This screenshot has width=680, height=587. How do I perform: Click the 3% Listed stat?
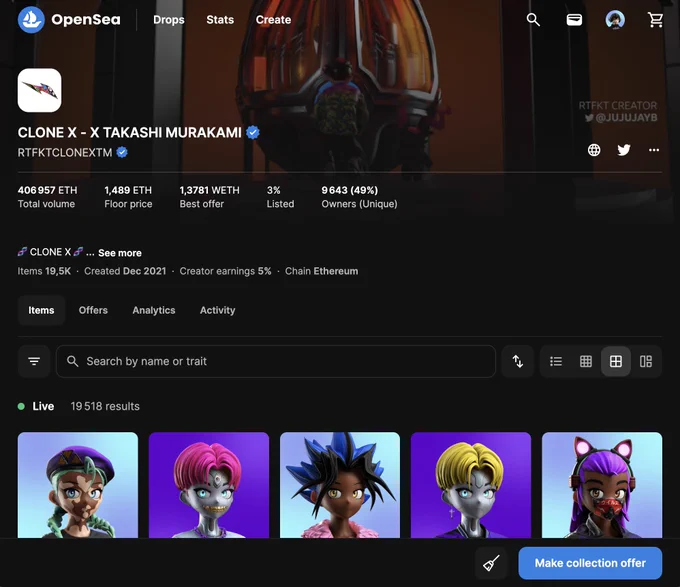tap(280, 197)
